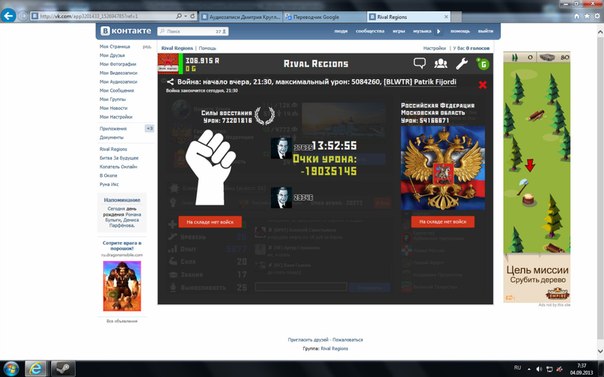Open 'Руна Икс' app in sidebar
The image size is (604, 377).
109,185
